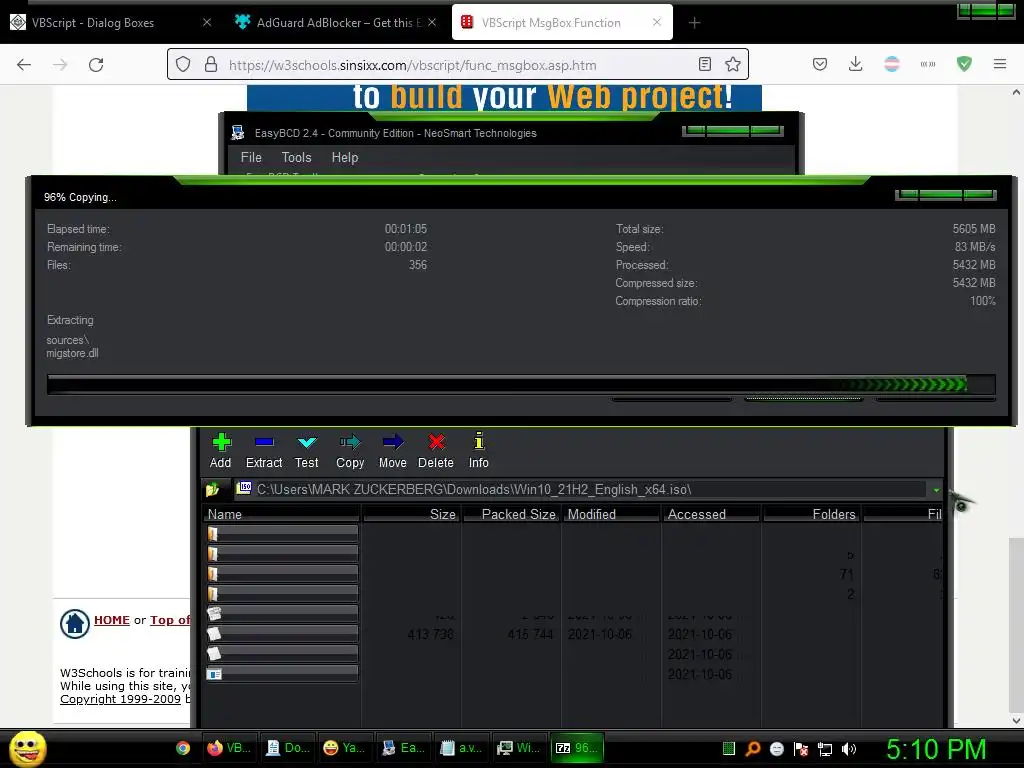The height and width of the screenshot is (768, 1024).
Task: Select the first folder row in file list
Action: [x=281, y=534]
